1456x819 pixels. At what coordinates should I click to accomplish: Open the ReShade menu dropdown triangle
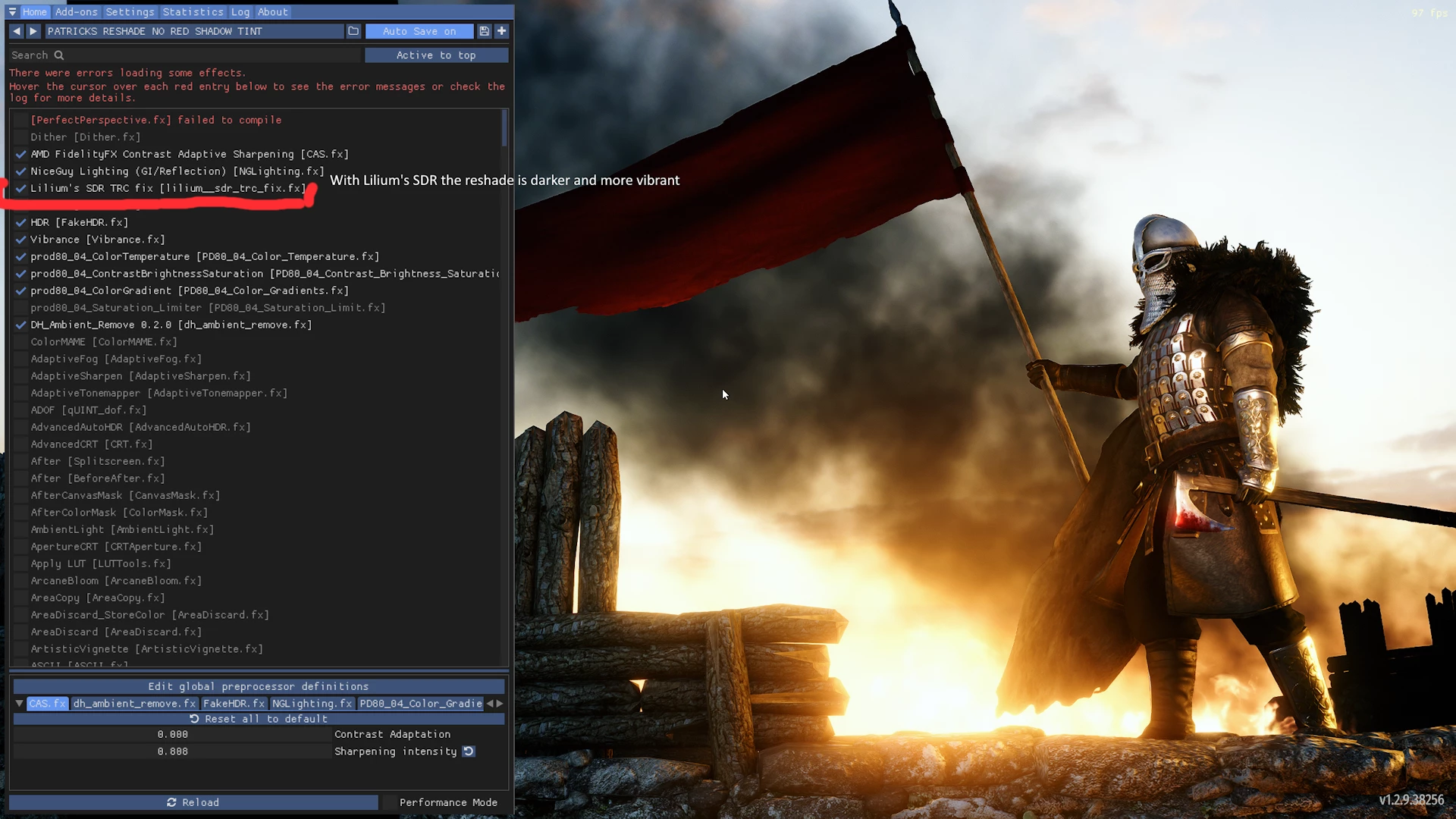coord(12,12)
